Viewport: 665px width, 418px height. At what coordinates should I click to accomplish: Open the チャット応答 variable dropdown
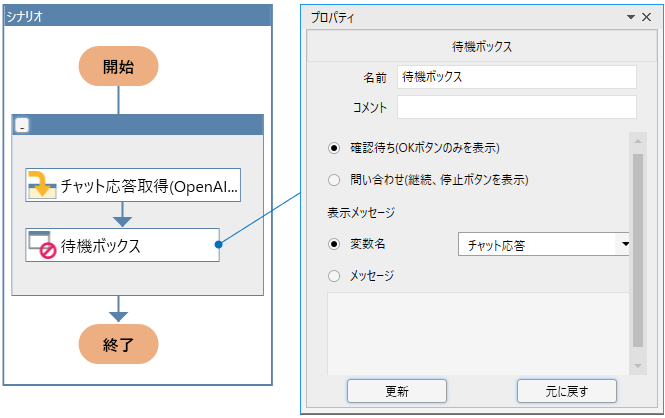click(x=624, y=244)
